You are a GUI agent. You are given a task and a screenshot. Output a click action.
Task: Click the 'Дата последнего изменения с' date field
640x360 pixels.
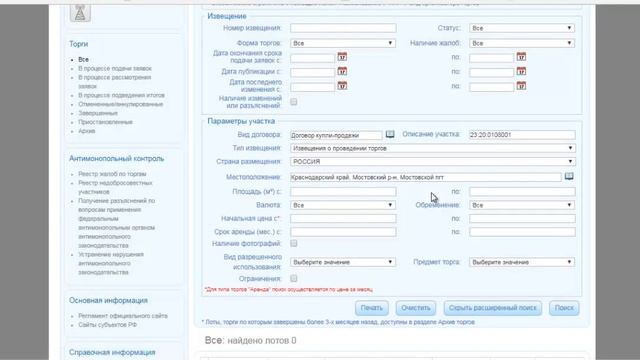312,87
